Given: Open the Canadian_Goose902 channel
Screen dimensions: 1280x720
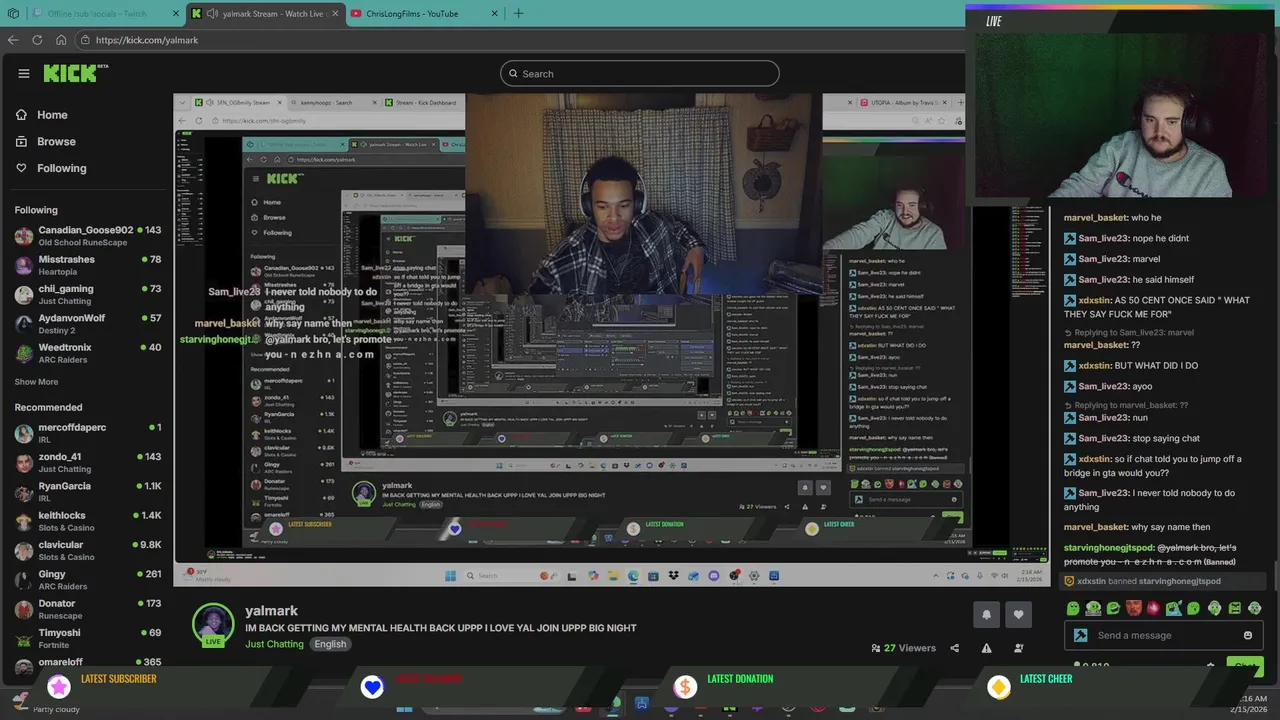Looking at the screenshot, I should point(88,236).
